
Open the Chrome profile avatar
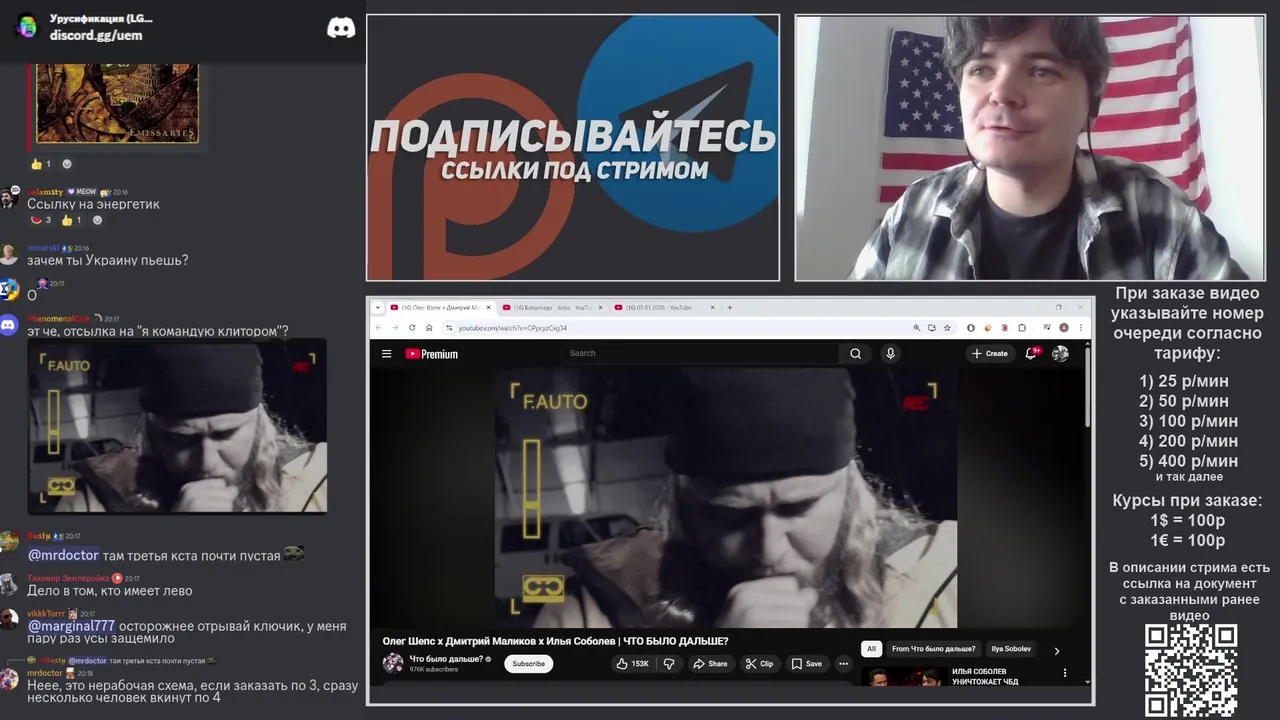1064,328
